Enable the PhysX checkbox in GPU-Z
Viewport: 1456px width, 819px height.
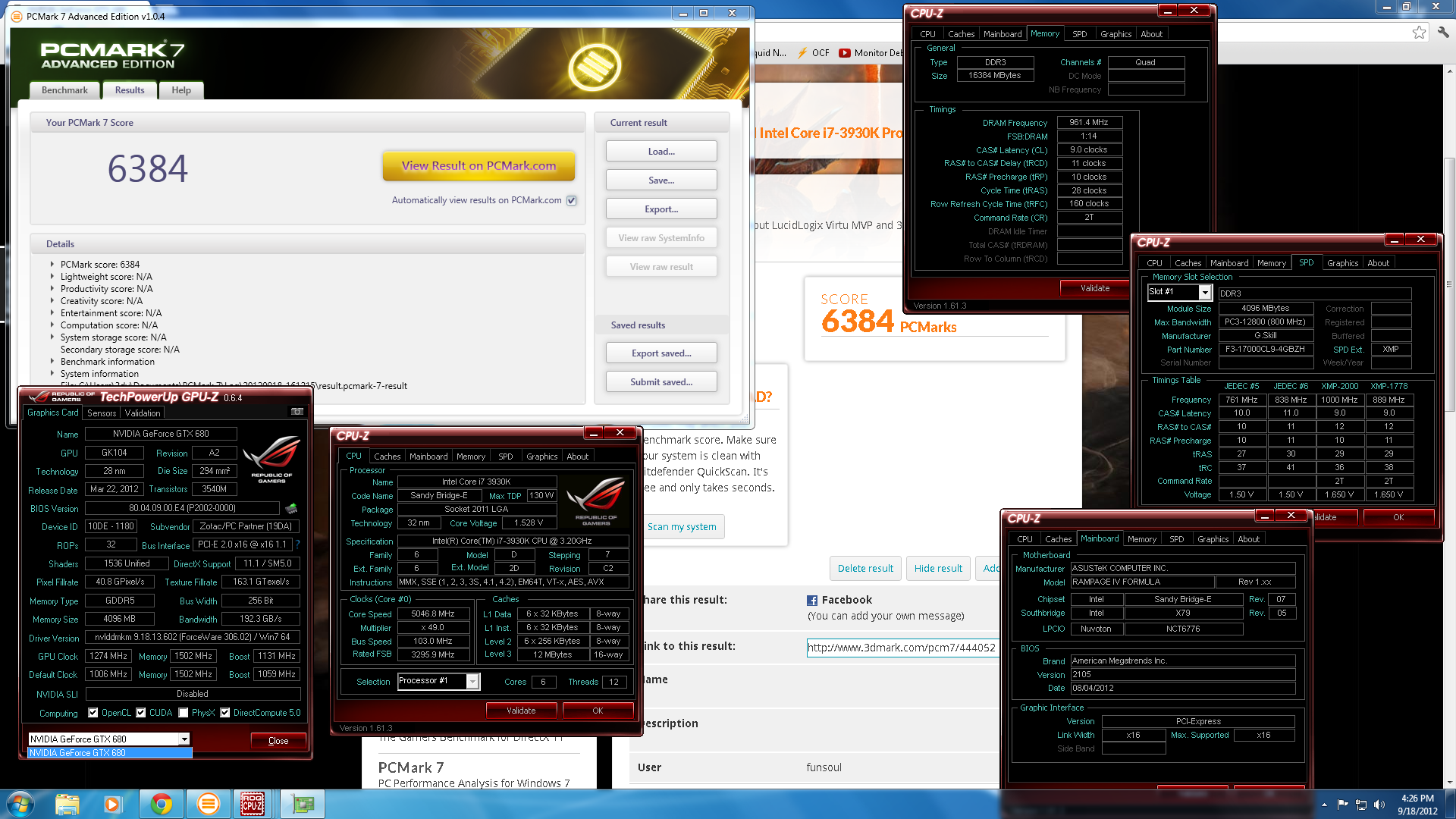pyautogui.click(x=184, y=713)
